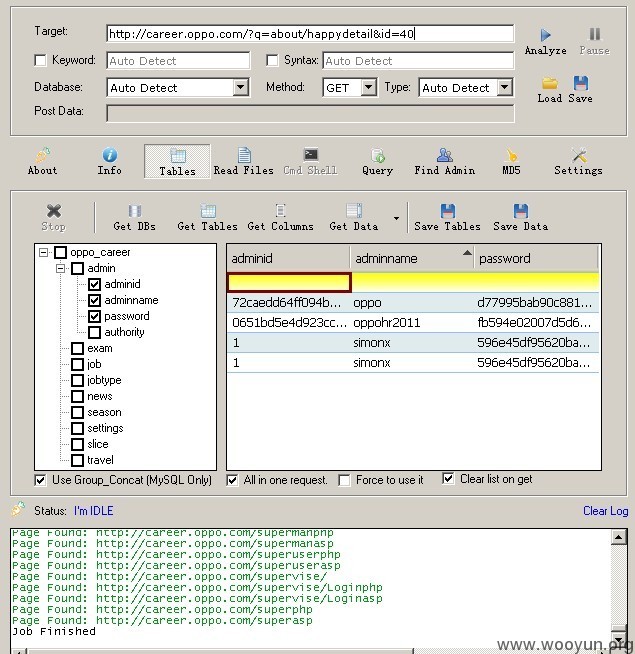
Task: Click the log scrollbar down arrow
Action: (619, 639)
